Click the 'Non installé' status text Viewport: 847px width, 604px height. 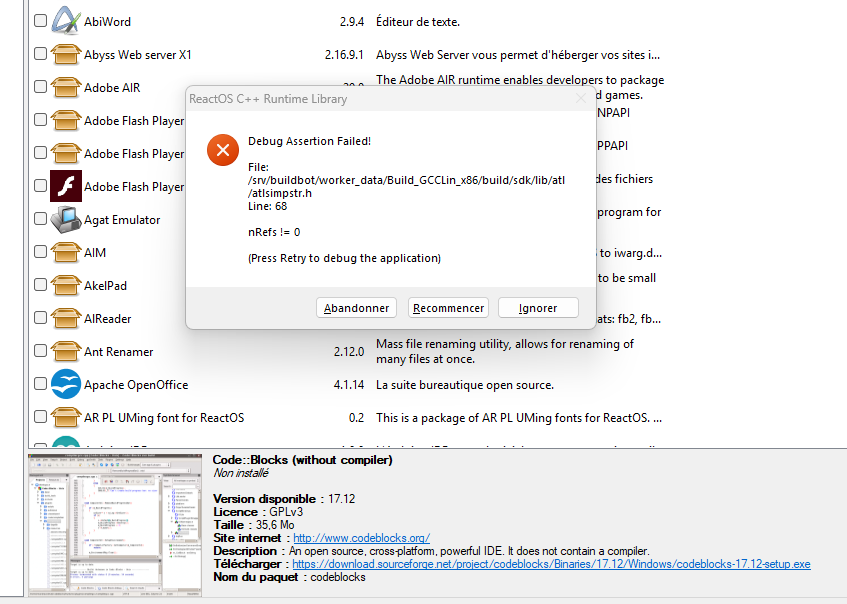click(x=240, y=473)
